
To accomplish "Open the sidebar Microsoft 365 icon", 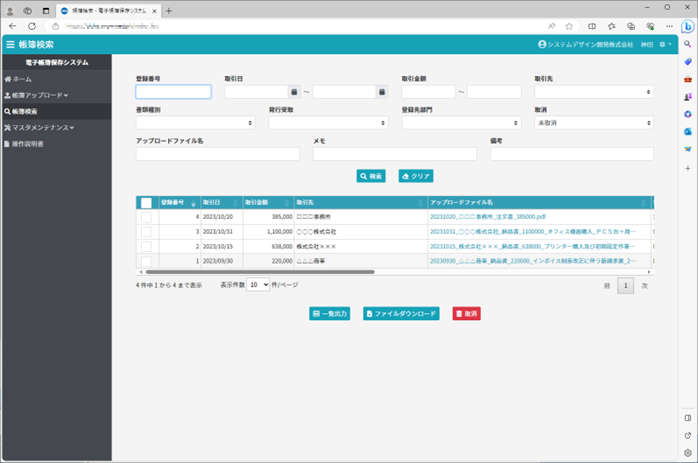I will point(688,114).
